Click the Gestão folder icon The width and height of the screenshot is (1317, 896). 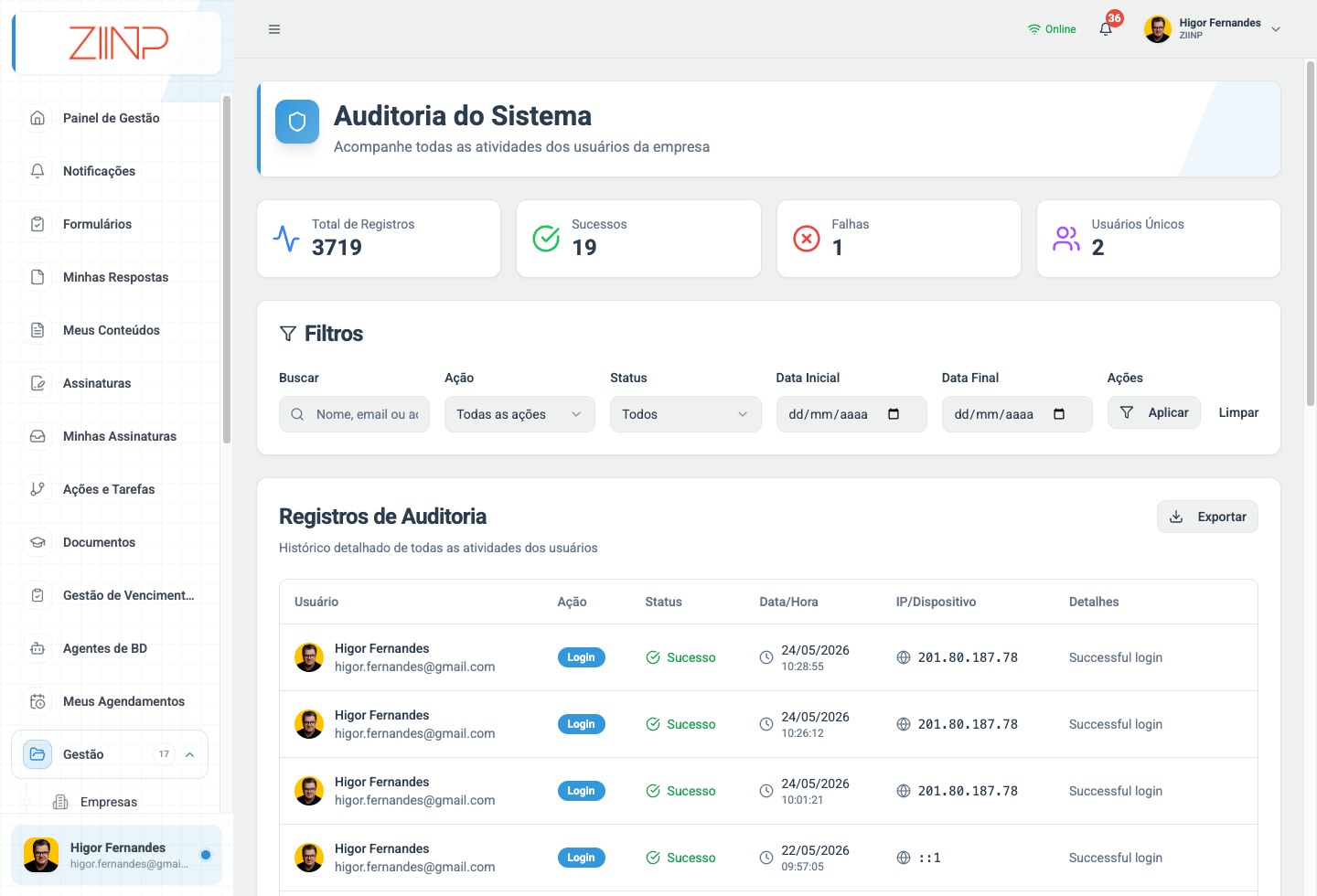coord(37,754)
